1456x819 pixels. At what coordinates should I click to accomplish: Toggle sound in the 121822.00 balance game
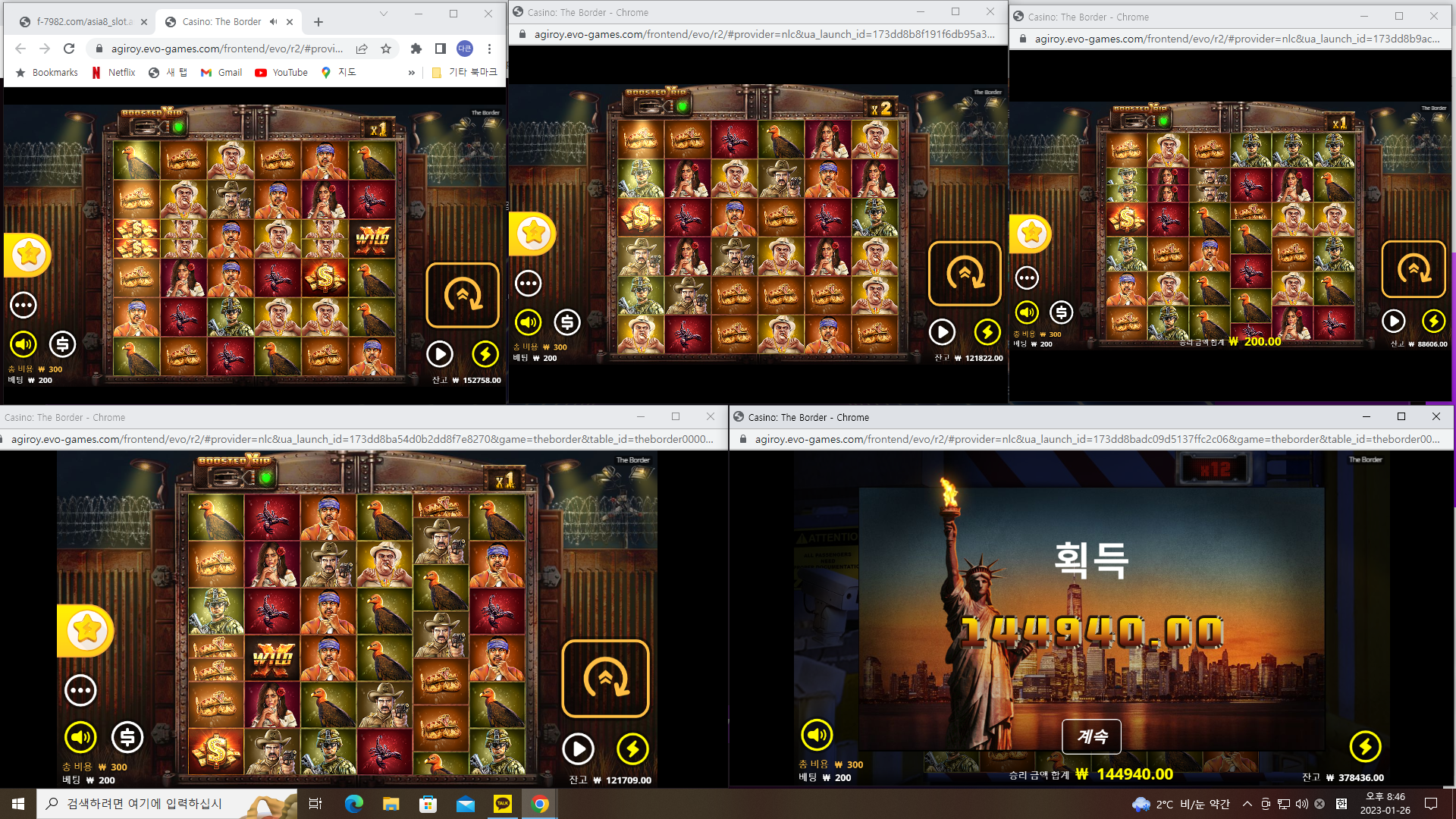(529, 322)
